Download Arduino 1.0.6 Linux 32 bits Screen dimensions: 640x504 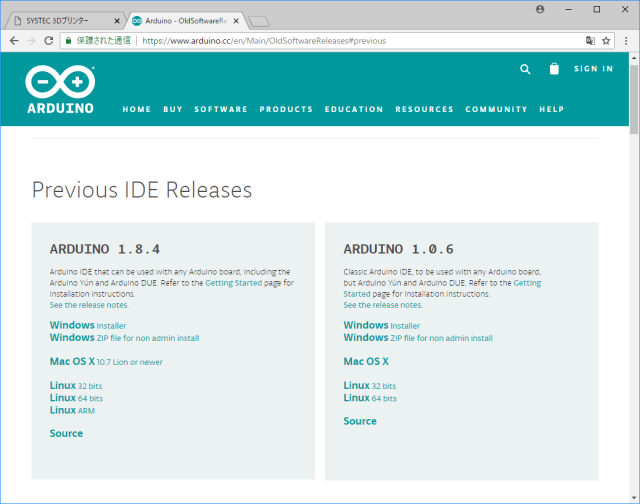pos(370,386)
